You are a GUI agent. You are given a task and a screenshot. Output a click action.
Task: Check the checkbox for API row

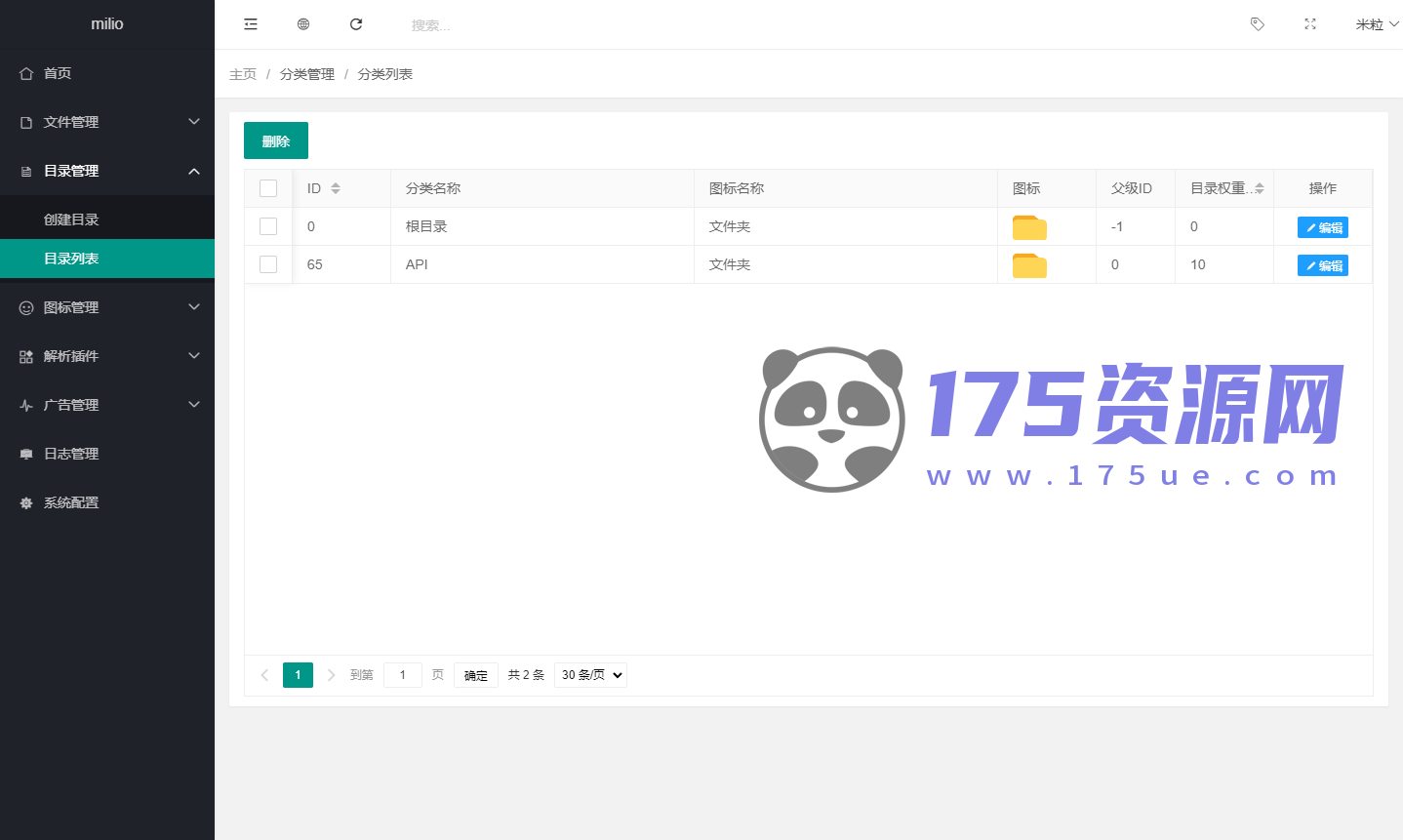(x=268, y=264)
